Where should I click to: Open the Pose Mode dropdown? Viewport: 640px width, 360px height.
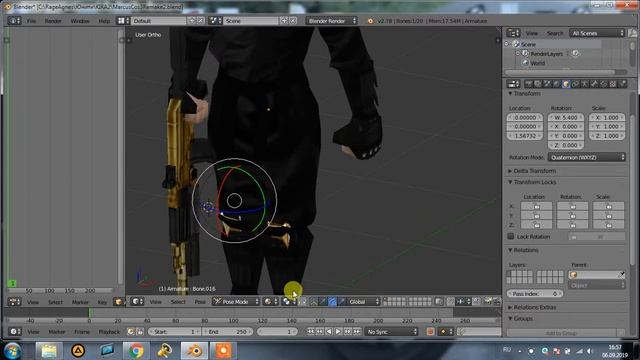click(236, 302)
